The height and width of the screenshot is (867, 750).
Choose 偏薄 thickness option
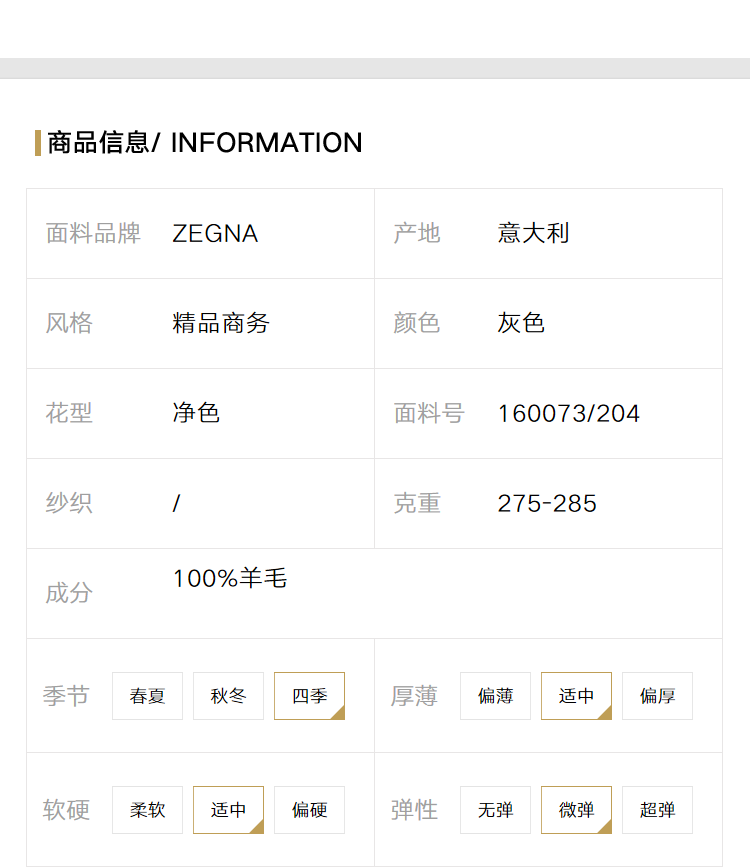(496, 696)
